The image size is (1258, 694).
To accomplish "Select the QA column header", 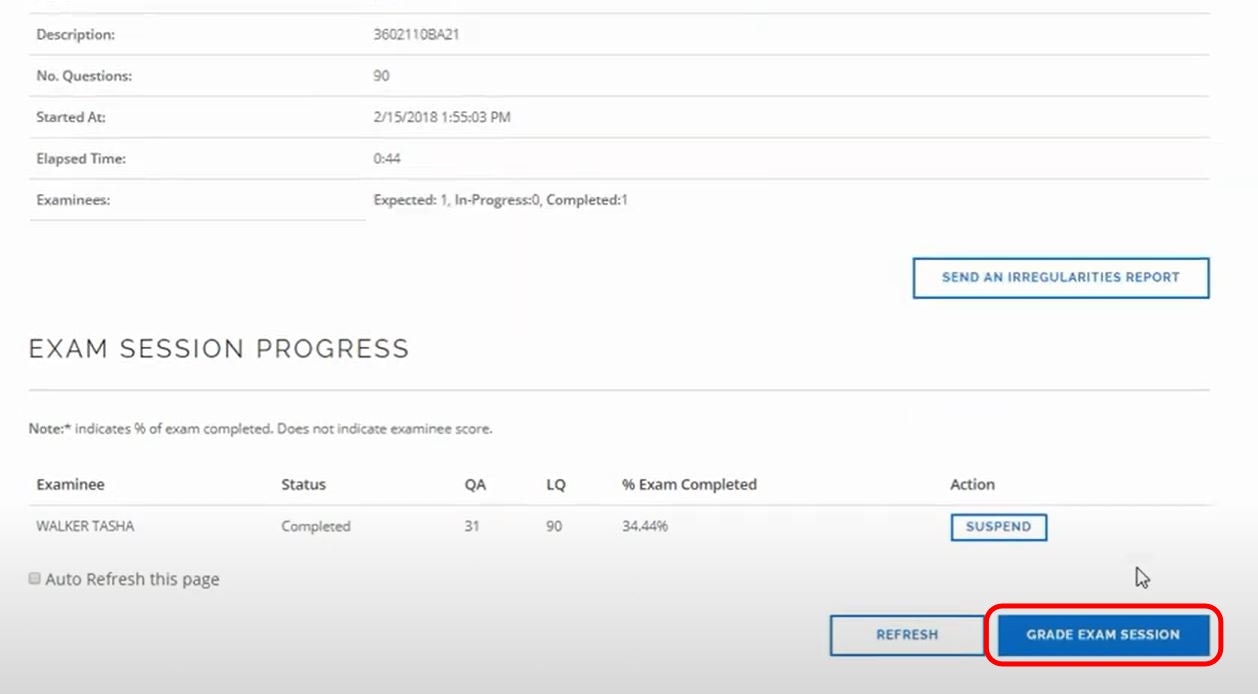I will click(475, 484).
